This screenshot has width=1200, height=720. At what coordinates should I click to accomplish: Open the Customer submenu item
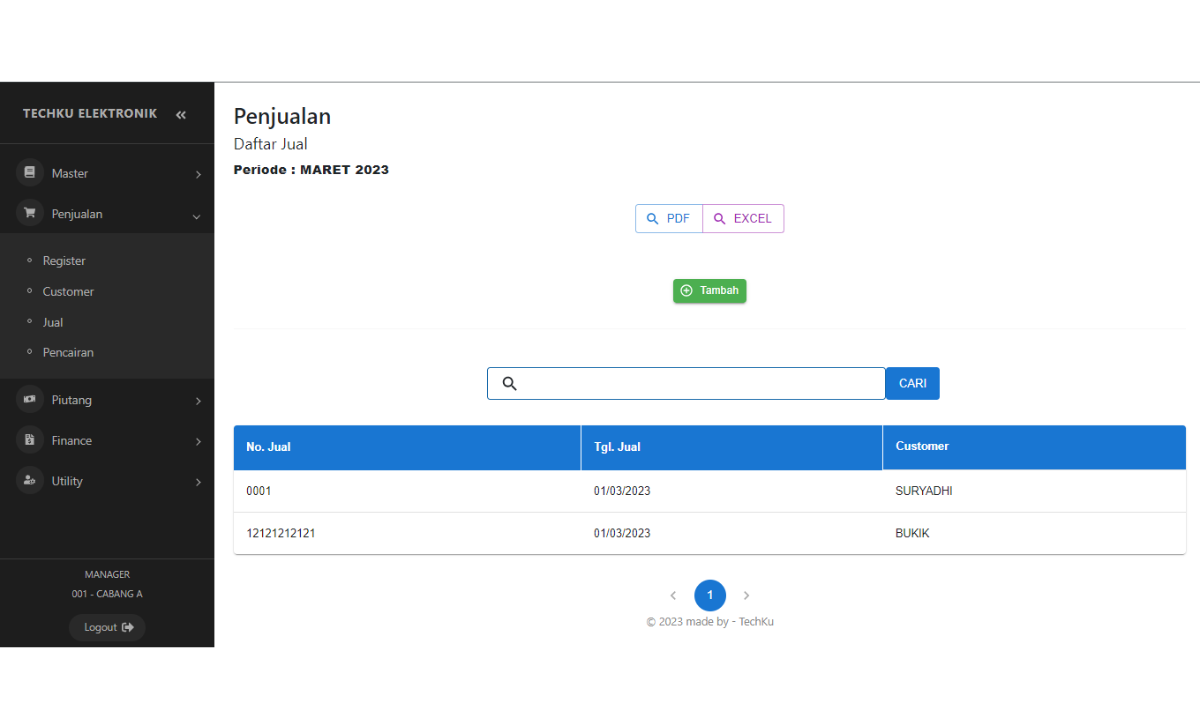tap(68, 292)
